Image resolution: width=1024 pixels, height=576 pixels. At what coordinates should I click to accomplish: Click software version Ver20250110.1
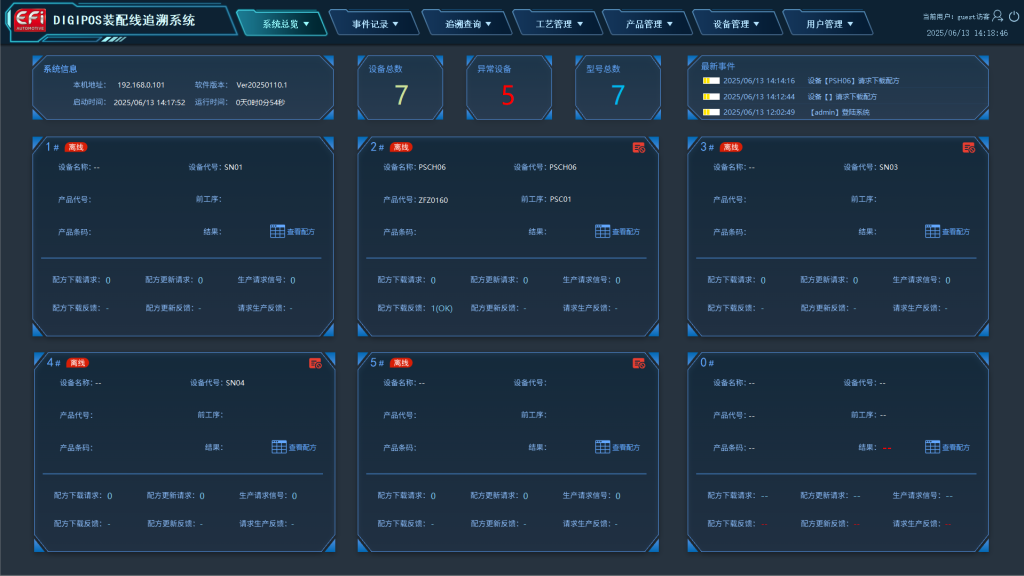coord(262,85)
